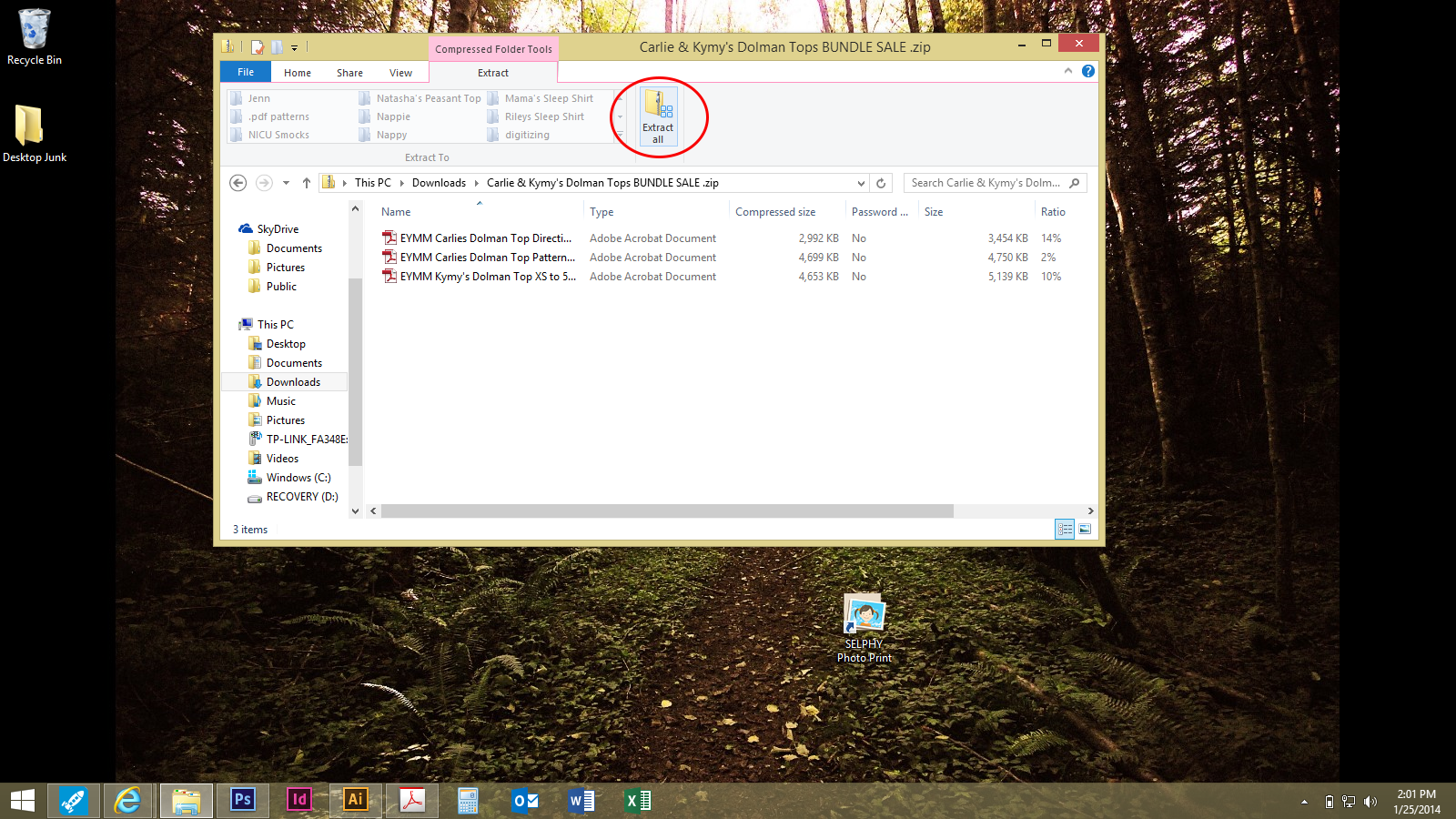The height and width of the screenshot is (819, 1456).
Task: Sort files by the Name column
Action: [x=396, y=212]
